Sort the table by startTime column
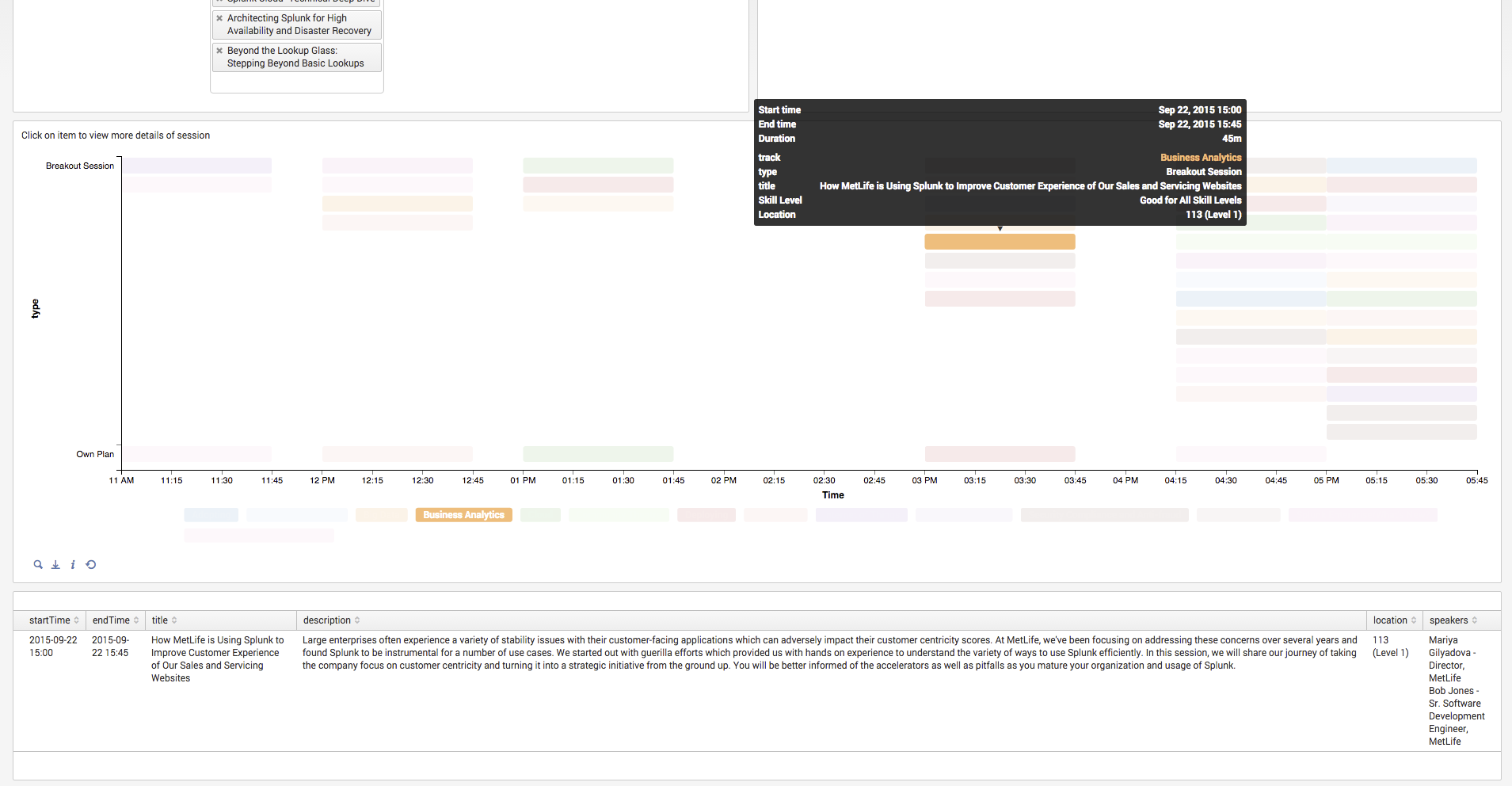Screen dimensions: 1512x786 [54, 620]
